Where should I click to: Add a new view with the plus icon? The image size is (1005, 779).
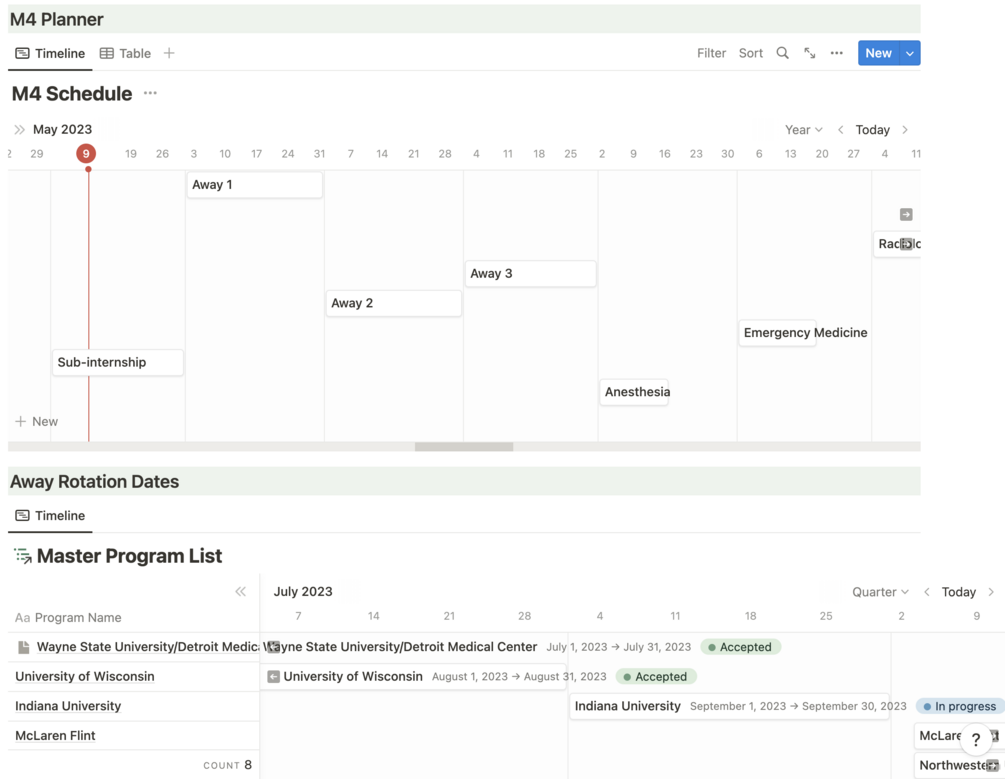[169, 53]
